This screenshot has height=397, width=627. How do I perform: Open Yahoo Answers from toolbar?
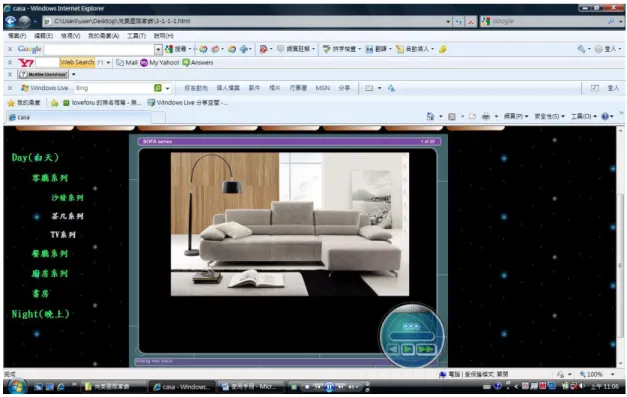[198, 63]
